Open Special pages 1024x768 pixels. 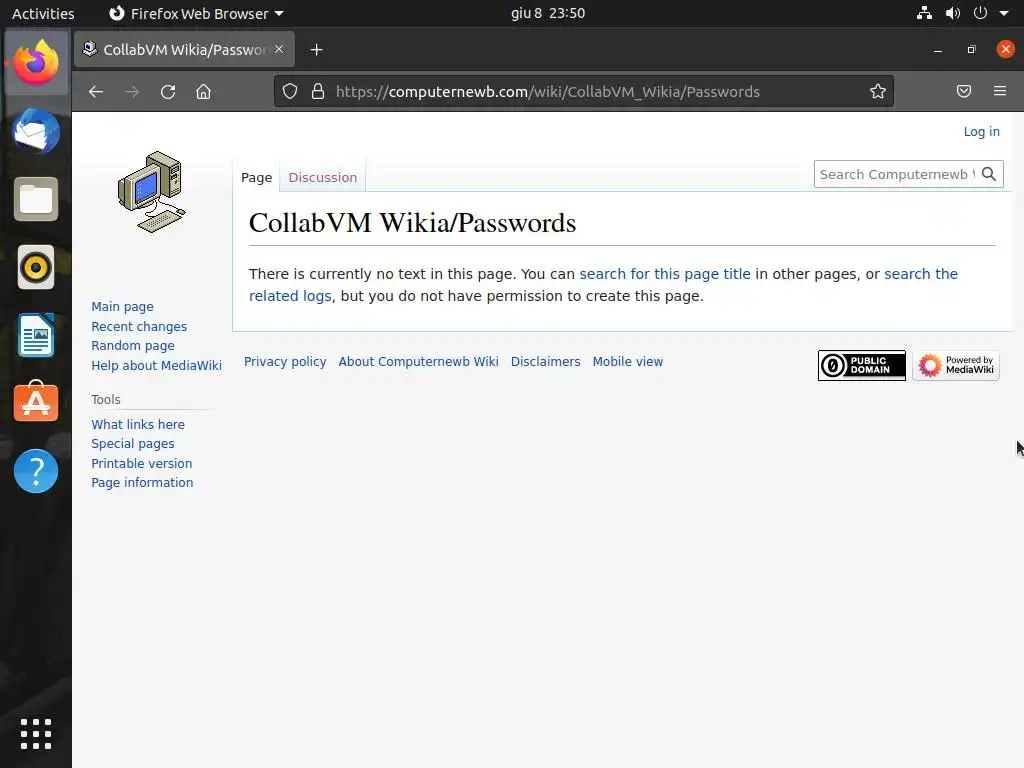pos(133,443)
